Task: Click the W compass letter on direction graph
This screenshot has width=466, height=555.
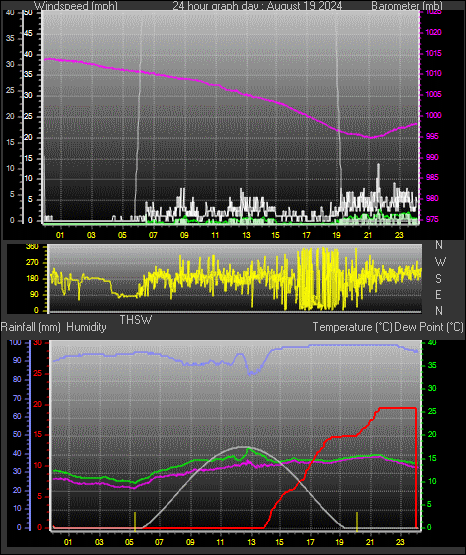Action: [440, 262]
